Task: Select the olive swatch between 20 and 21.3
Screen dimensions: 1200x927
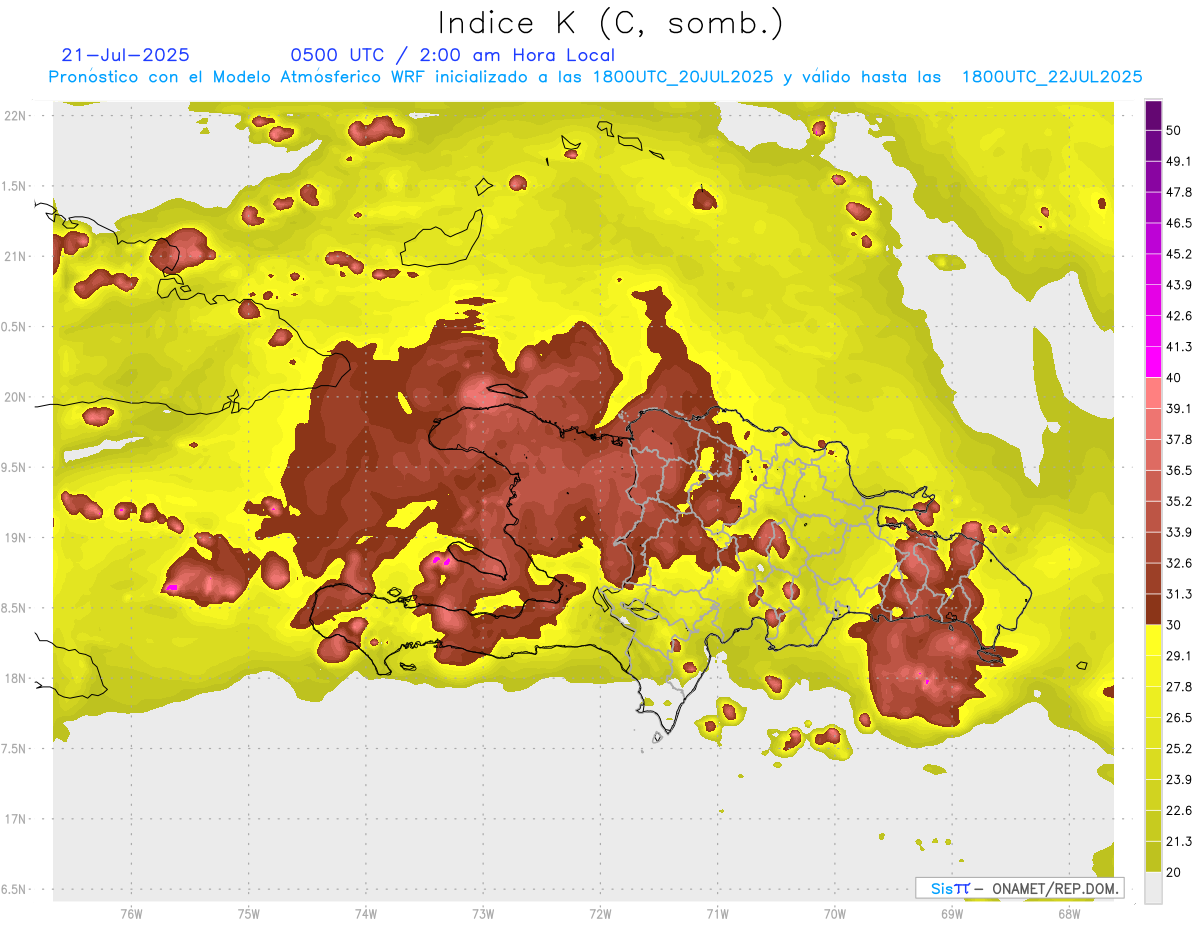Action: pos(1153,857)
